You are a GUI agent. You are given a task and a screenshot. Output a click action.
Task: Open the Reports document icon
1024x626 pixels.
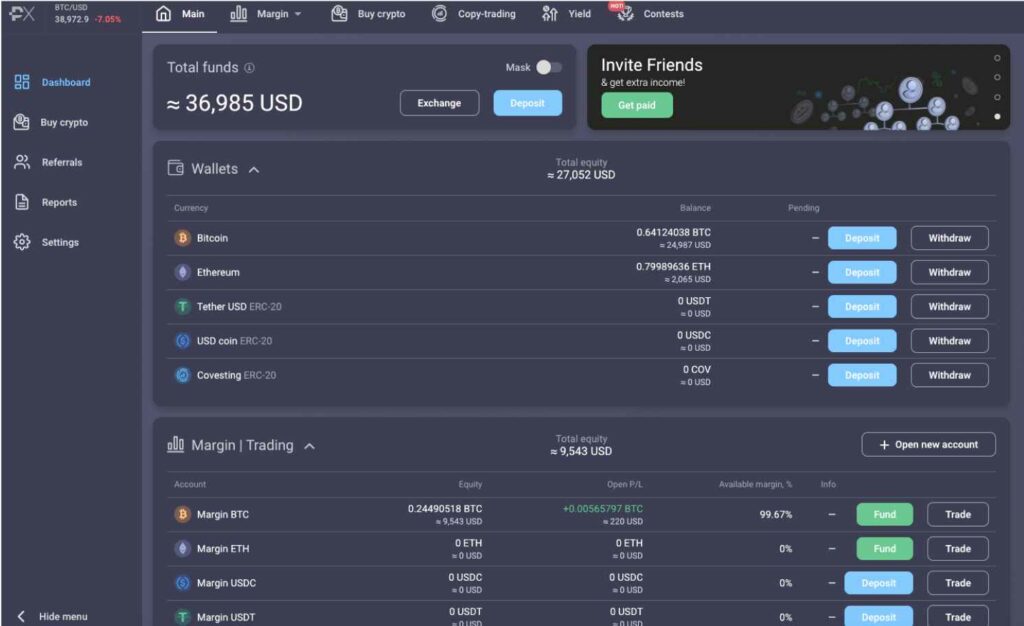[22, 202]
